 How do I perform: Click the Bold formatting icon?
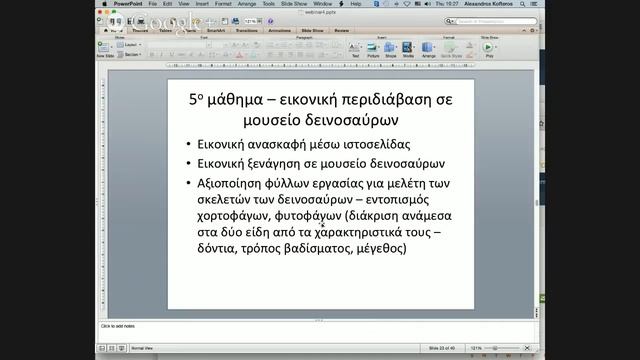[151, 54]
